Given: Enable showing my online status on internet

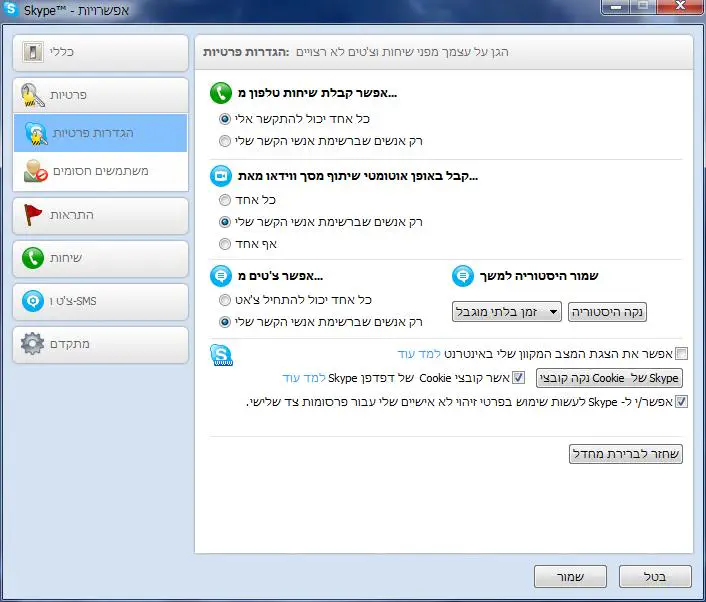Looking at the screenshot, I should tap(681, 354).
